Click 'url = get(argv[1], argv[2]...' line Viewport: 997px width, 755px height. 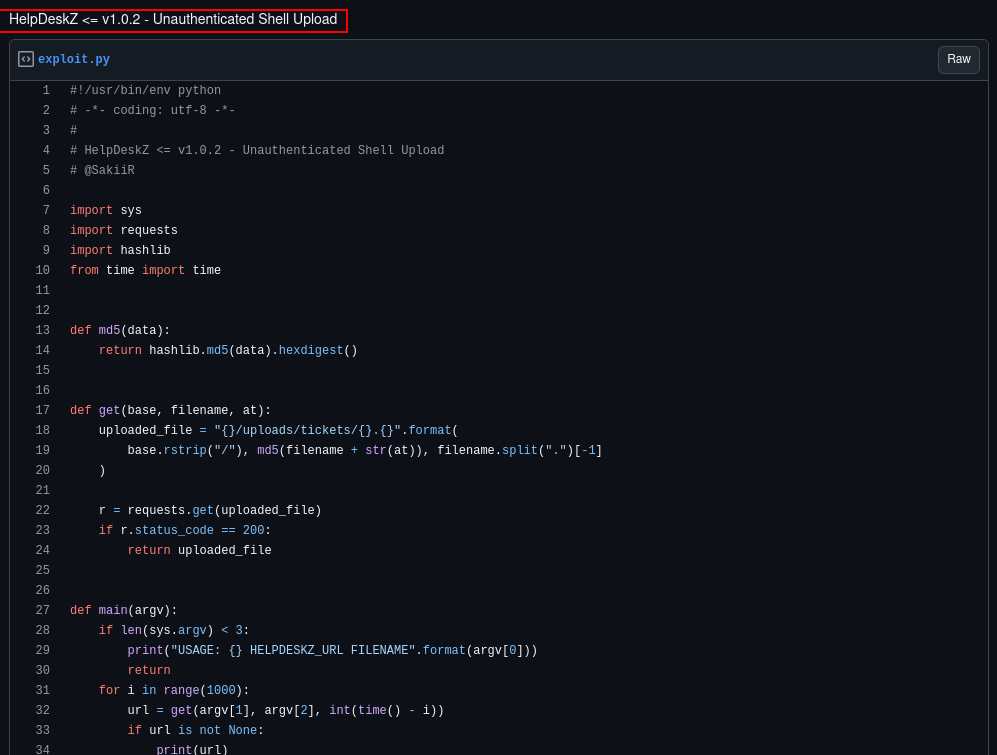click(x=285, y=710)
